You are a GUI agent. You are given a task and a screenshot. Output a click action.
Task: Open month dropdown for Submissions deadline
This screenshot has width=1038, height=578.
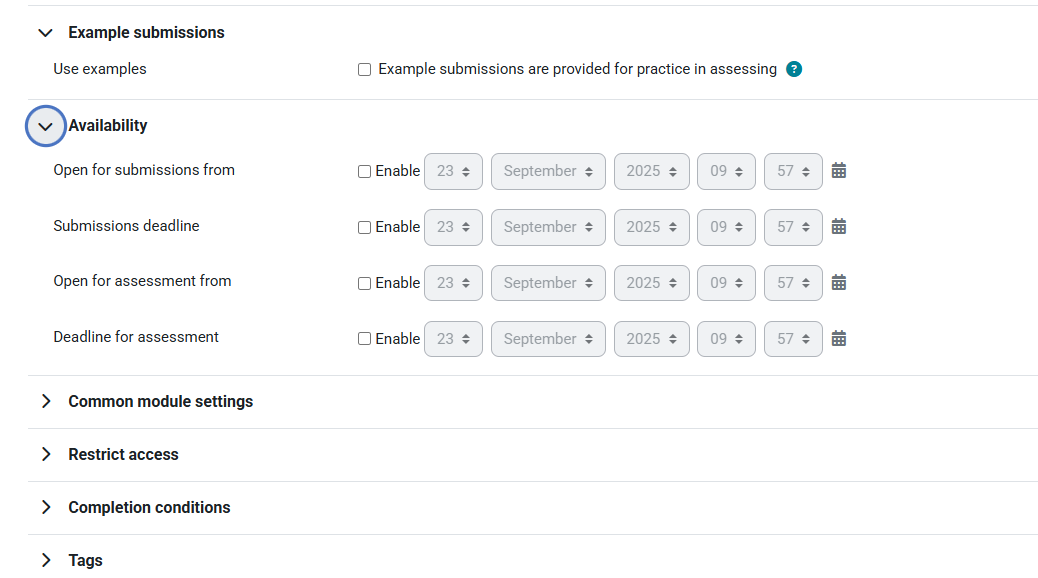click(548, 227)
